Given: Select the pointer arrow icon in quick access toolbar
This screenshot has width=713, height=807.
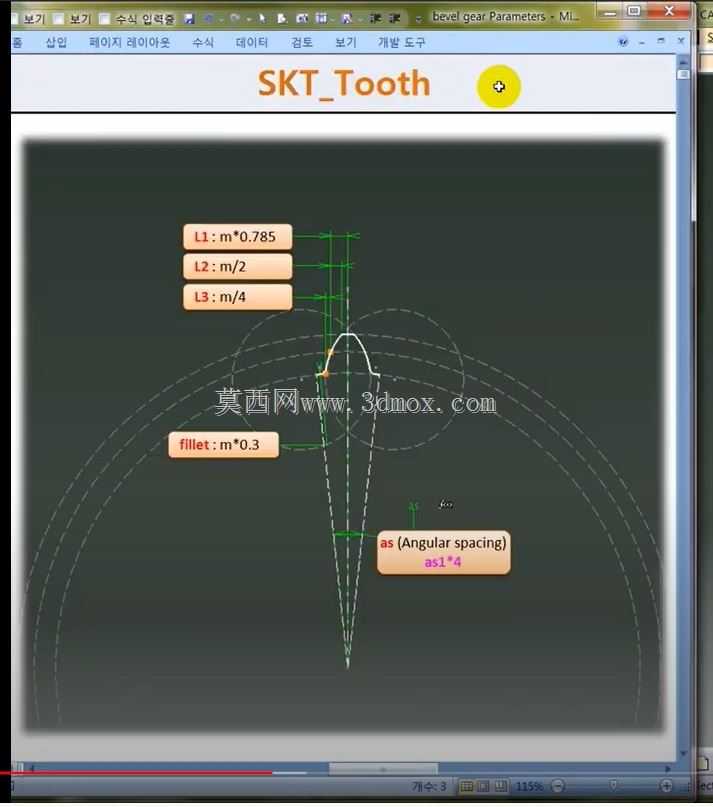Looking at the screenshot, I should pyautogui.click(x=262, y=19).
